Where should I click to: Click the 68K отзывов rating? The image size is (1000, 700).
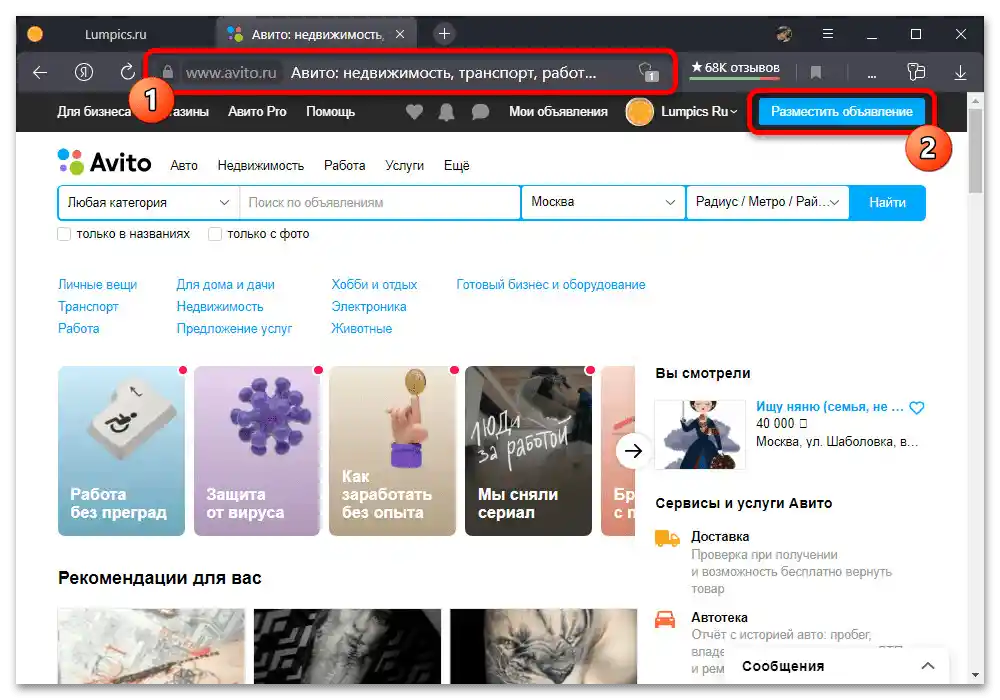point(735,68)
